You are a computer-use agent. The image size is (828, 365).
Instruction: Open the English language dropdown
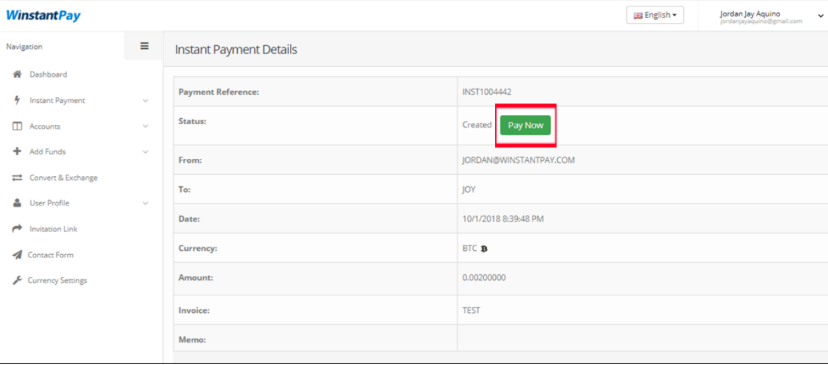click(x=655, y=15)
